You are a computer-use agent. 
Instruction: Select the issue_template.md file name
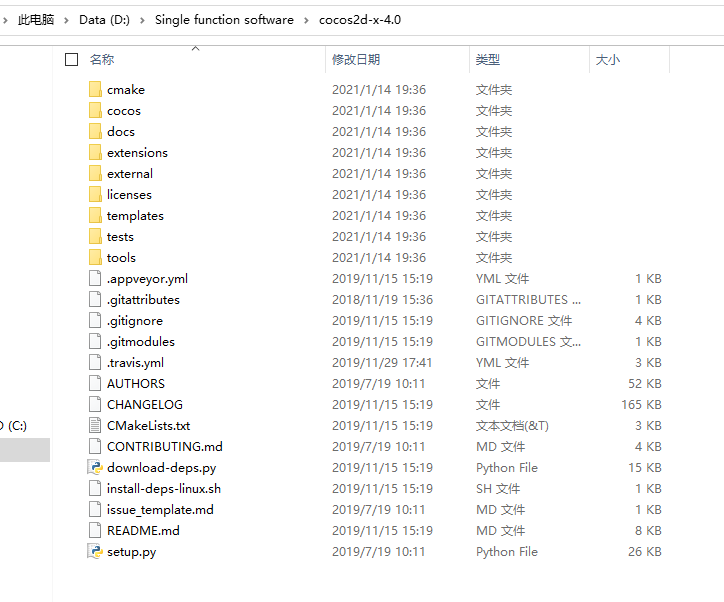pyautogui.click(x=160, y=510)
